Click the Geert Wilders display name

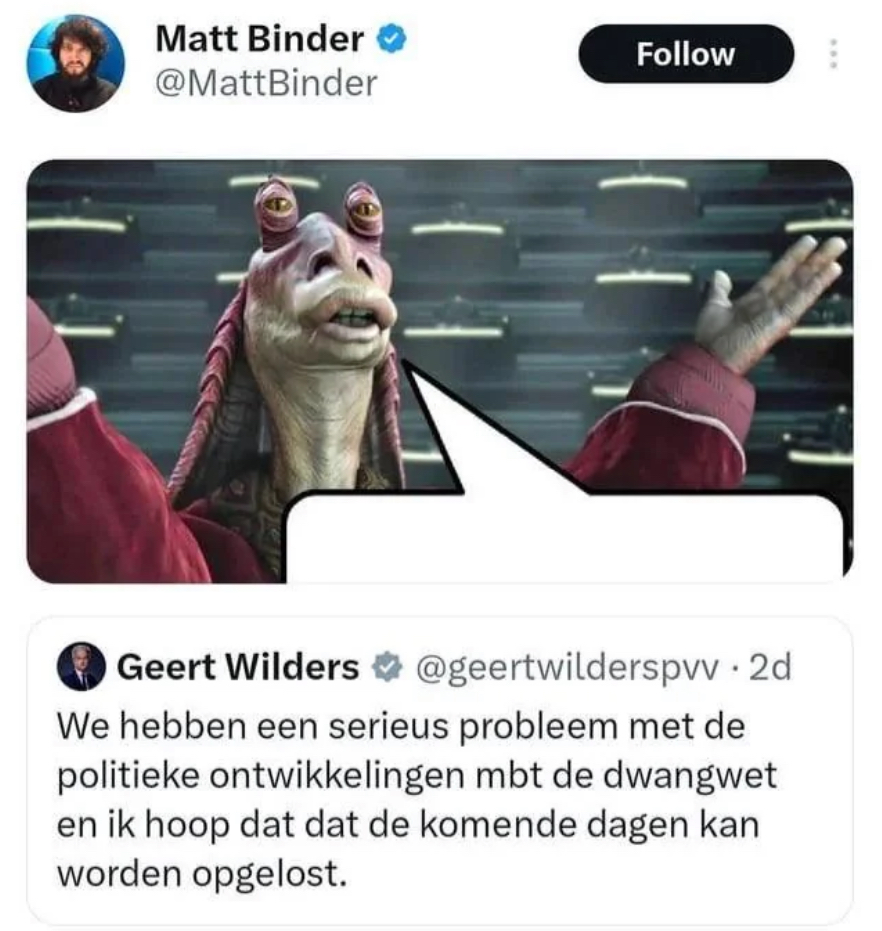(x=238, y=667)
